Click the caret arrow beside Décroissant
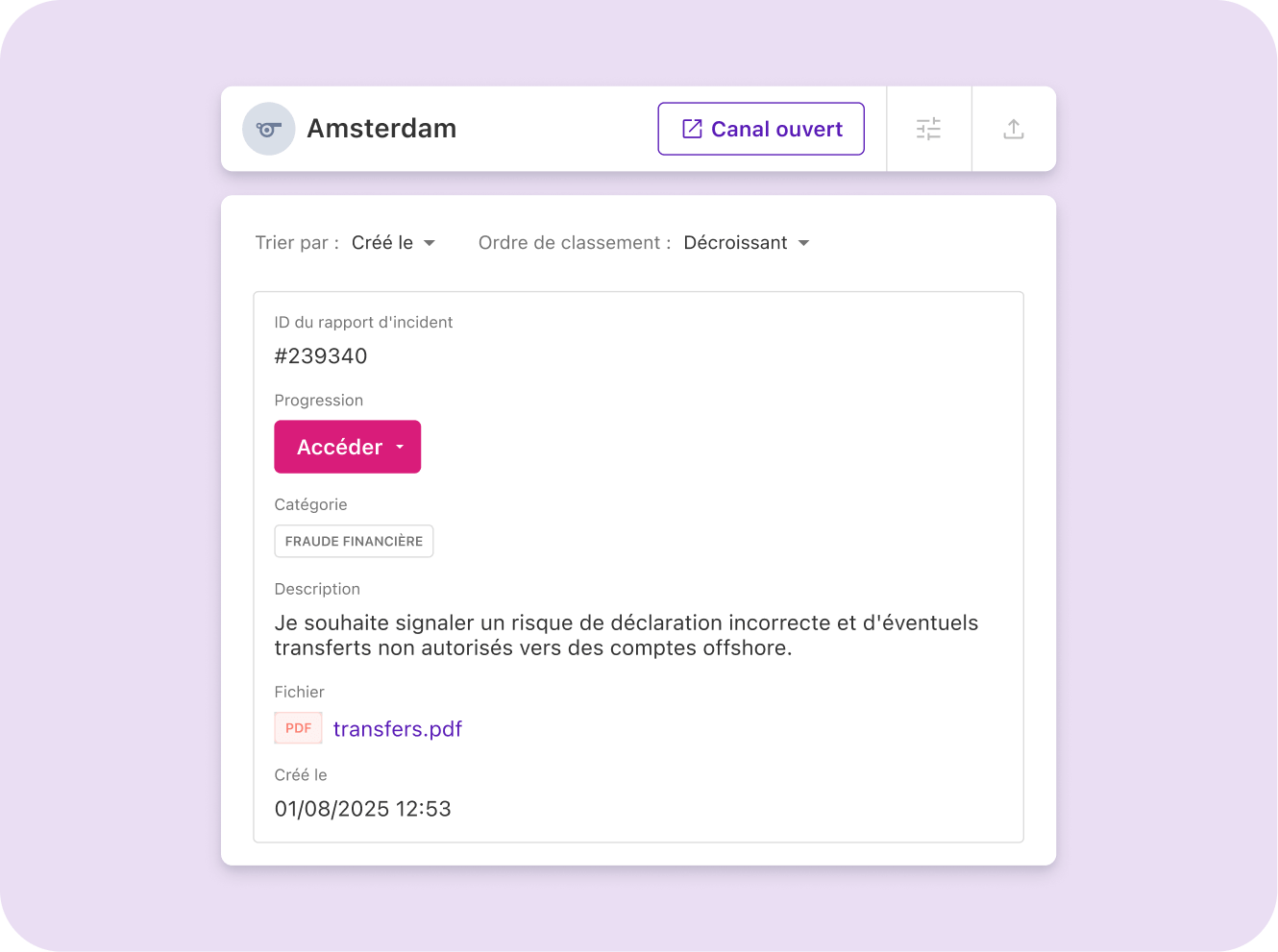The height and width of the screenshot is (952, 1278). (803, 243)
